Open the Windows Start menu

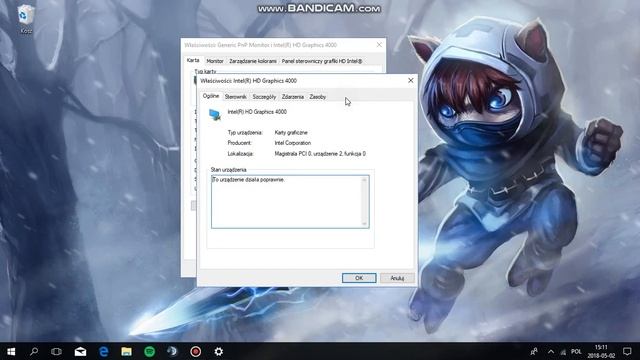coord(11,351)
